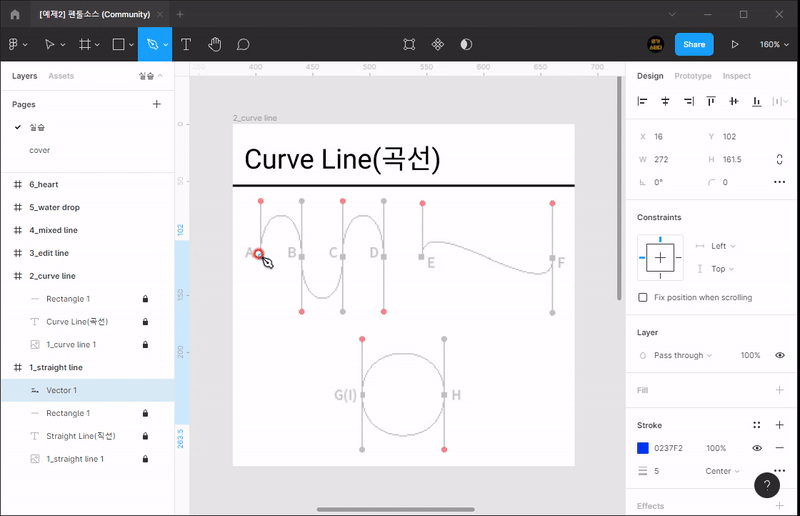Toggle layer visibility eye in Layer section
This screenshot has height=516, width=800.
coord(780,355)
